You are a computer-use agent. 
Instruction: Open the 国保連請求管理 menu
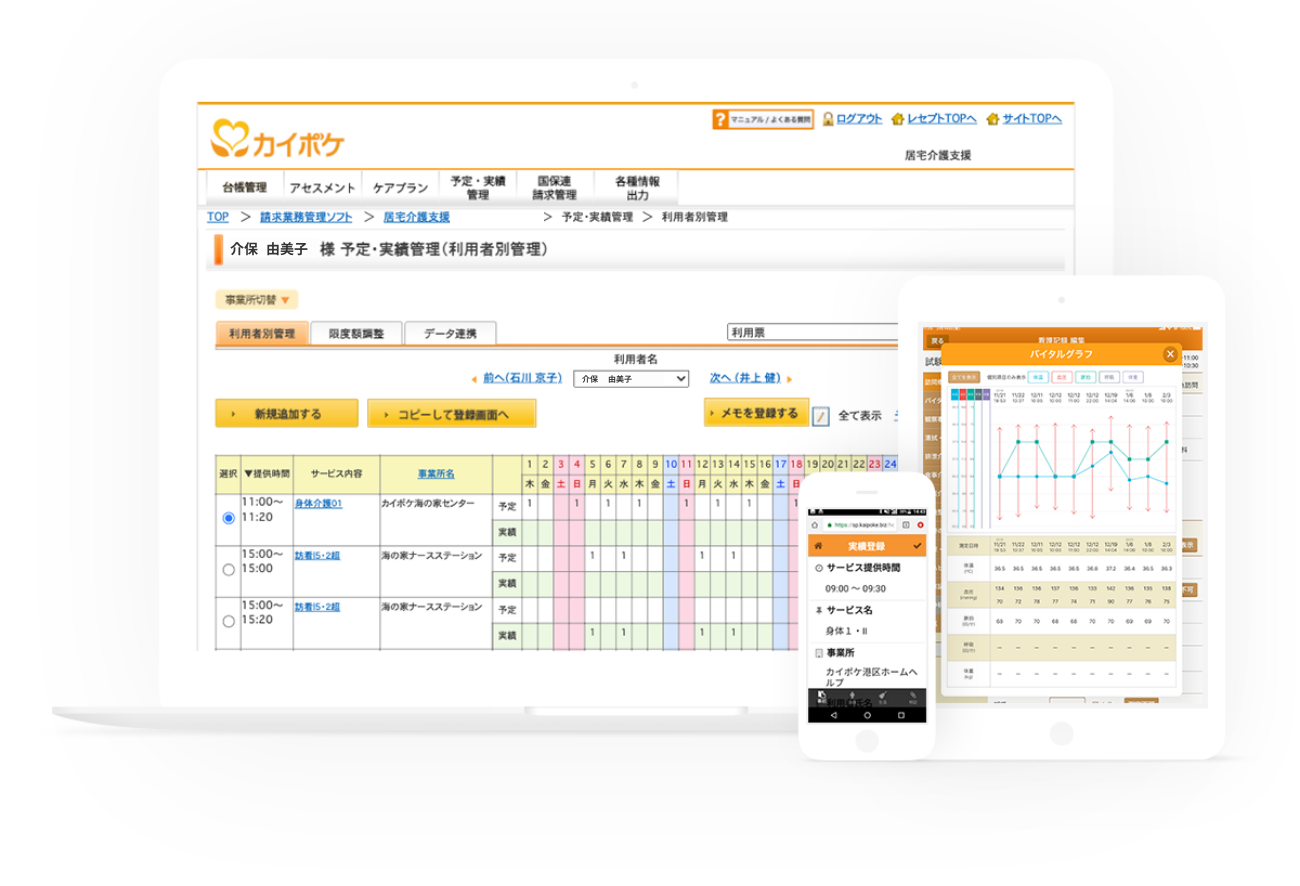(555, 187)
